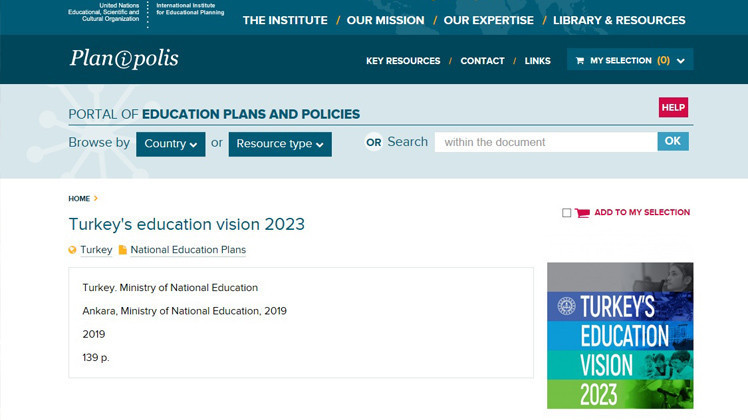Image resolution: width=748 pixels, height=420 pixels.
Task: Click the Planipolis logo
Action: [124, 59]
